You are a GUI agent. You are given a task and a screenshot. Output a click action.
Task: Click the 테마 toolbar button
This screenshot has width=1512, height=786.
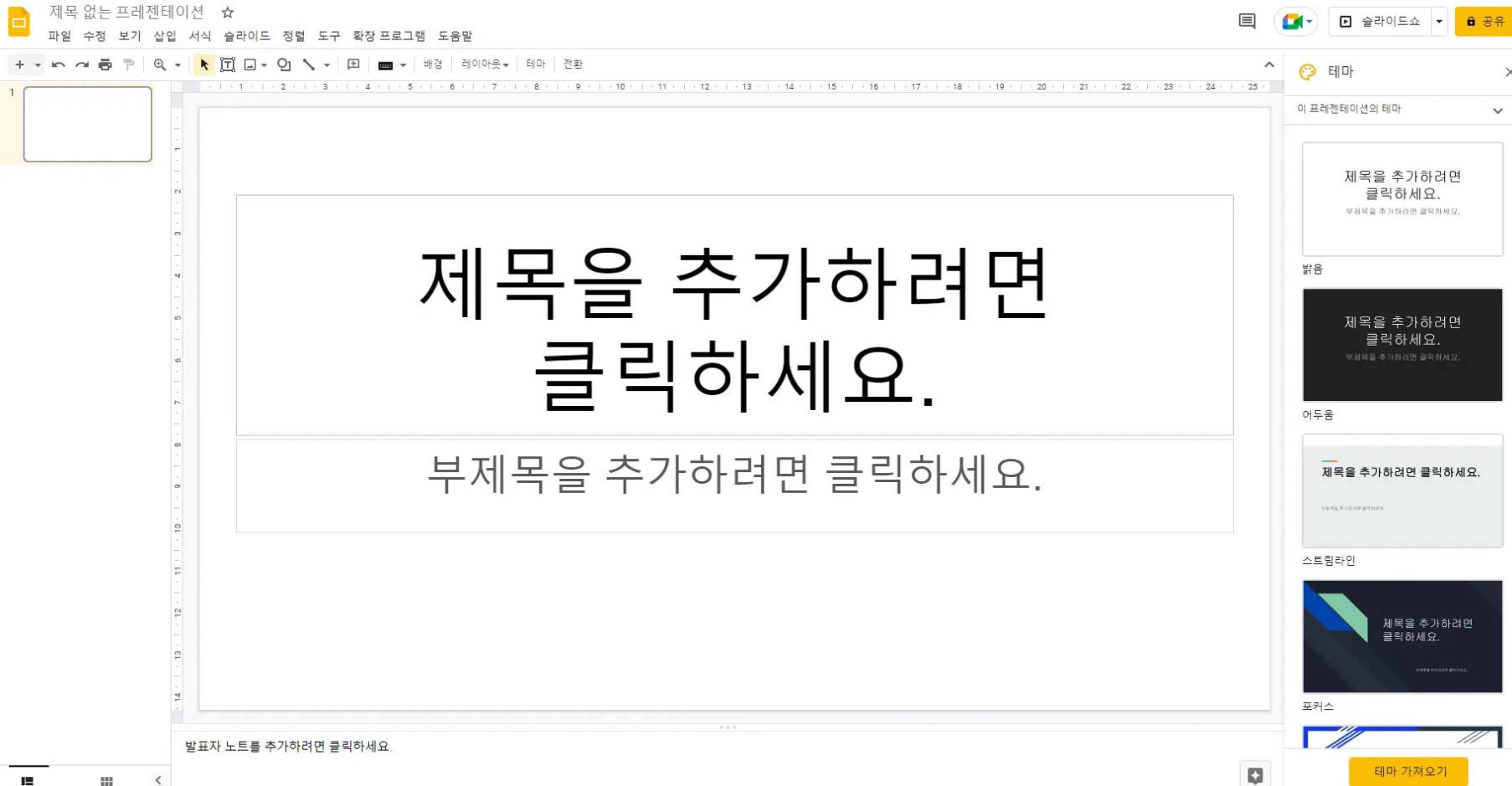pyautogui.click(x=536, y=64)
